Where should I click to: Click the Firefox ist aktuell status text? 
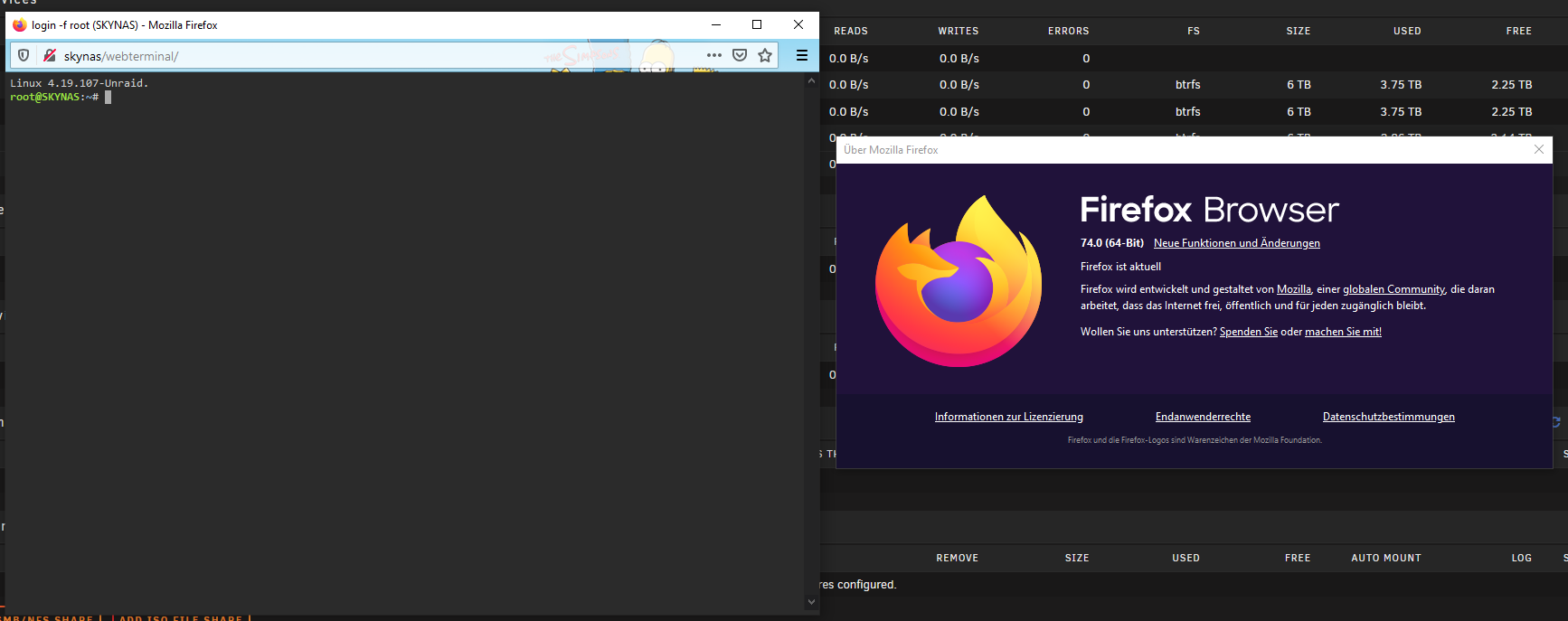[1120, 267]
